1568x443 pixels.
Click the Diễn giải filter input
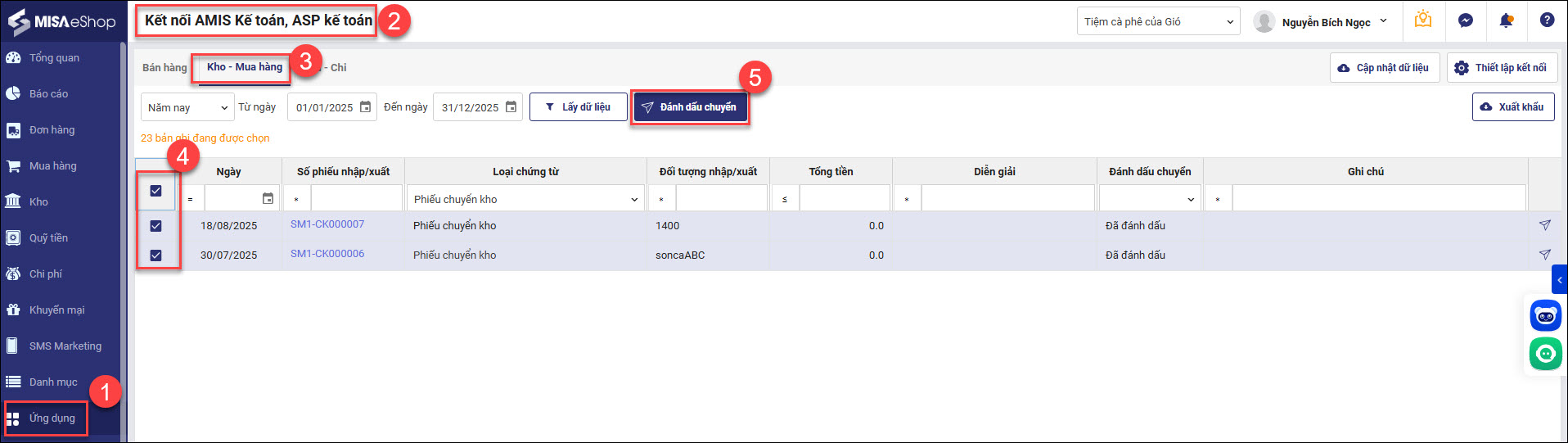coord(1007,199)
